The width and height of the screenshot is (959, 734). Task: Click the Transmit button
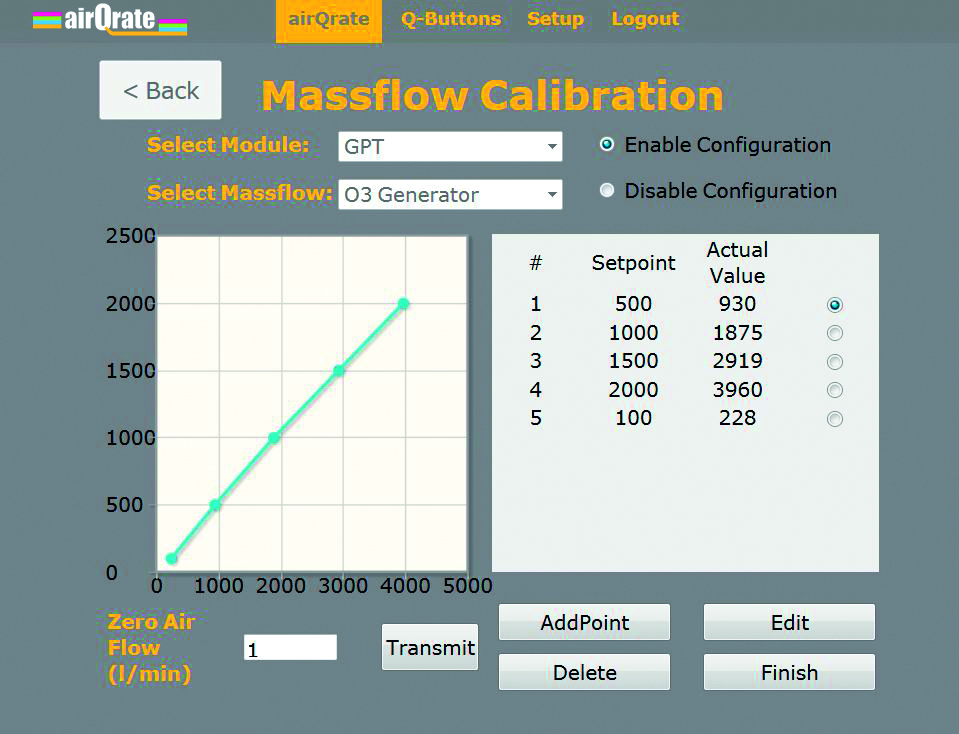point(430,647)
